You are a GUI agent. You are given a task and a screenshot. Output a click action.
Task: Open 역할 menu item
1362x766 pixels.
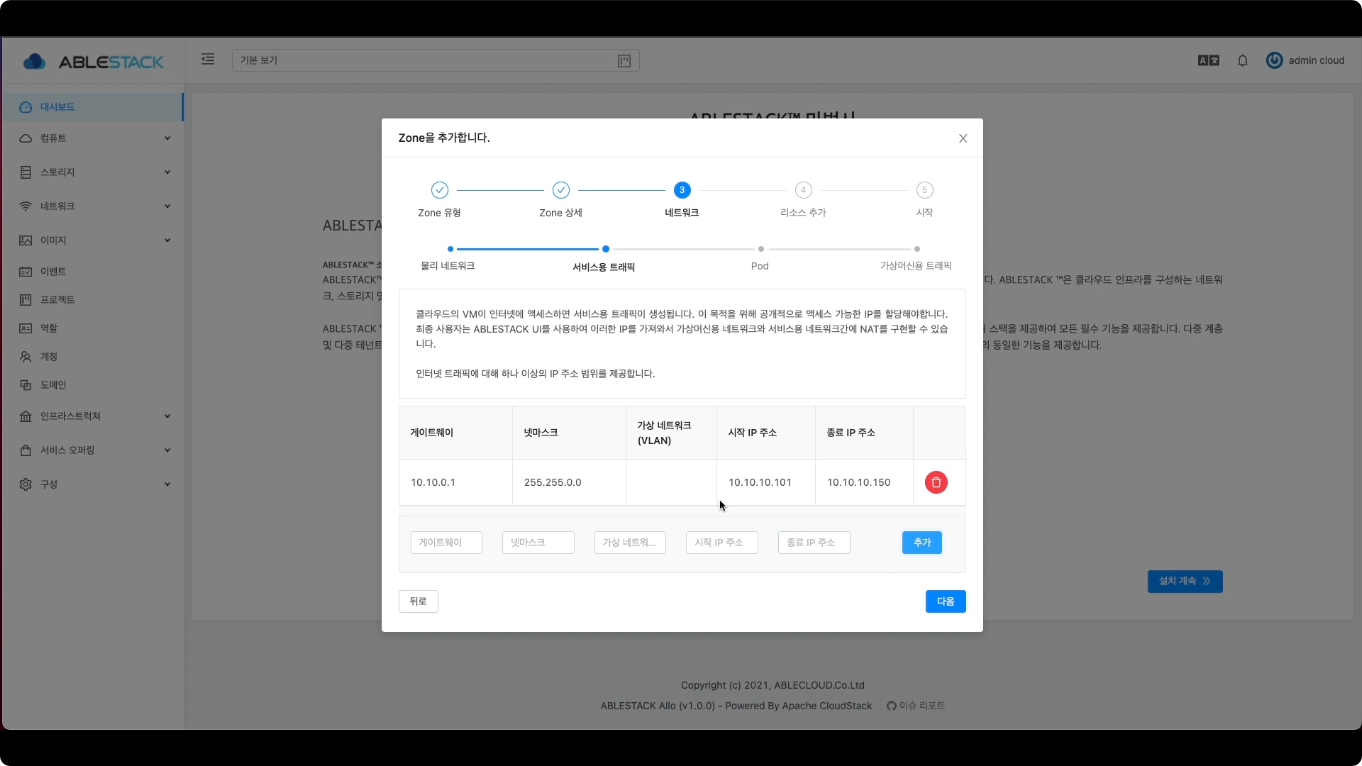(x=92, y=328)
